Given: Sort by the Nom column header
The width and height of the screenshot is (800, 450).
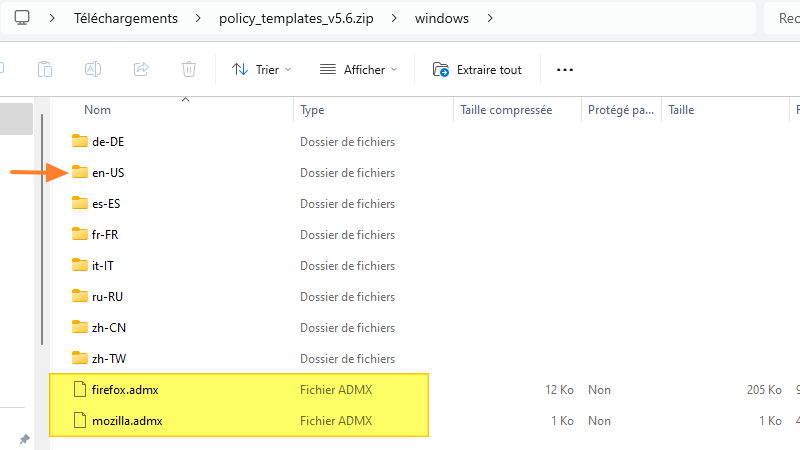Looking at the screenshot, I should tap(97, 110).
